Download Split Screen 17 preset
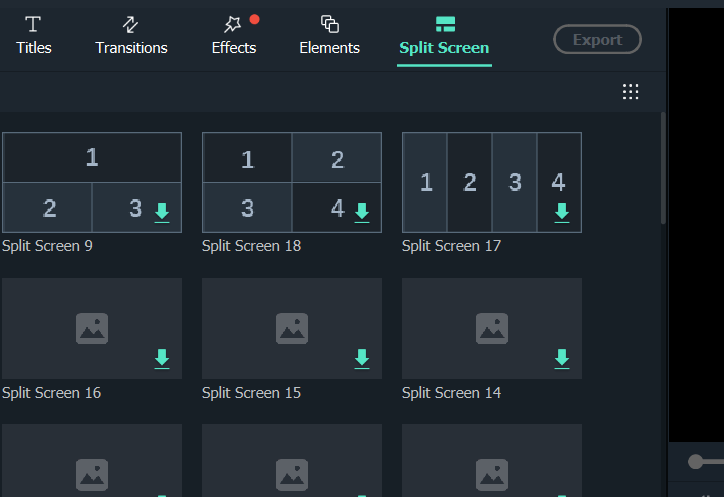The height and width of the screenshot is (497, 724). [561, 212]
